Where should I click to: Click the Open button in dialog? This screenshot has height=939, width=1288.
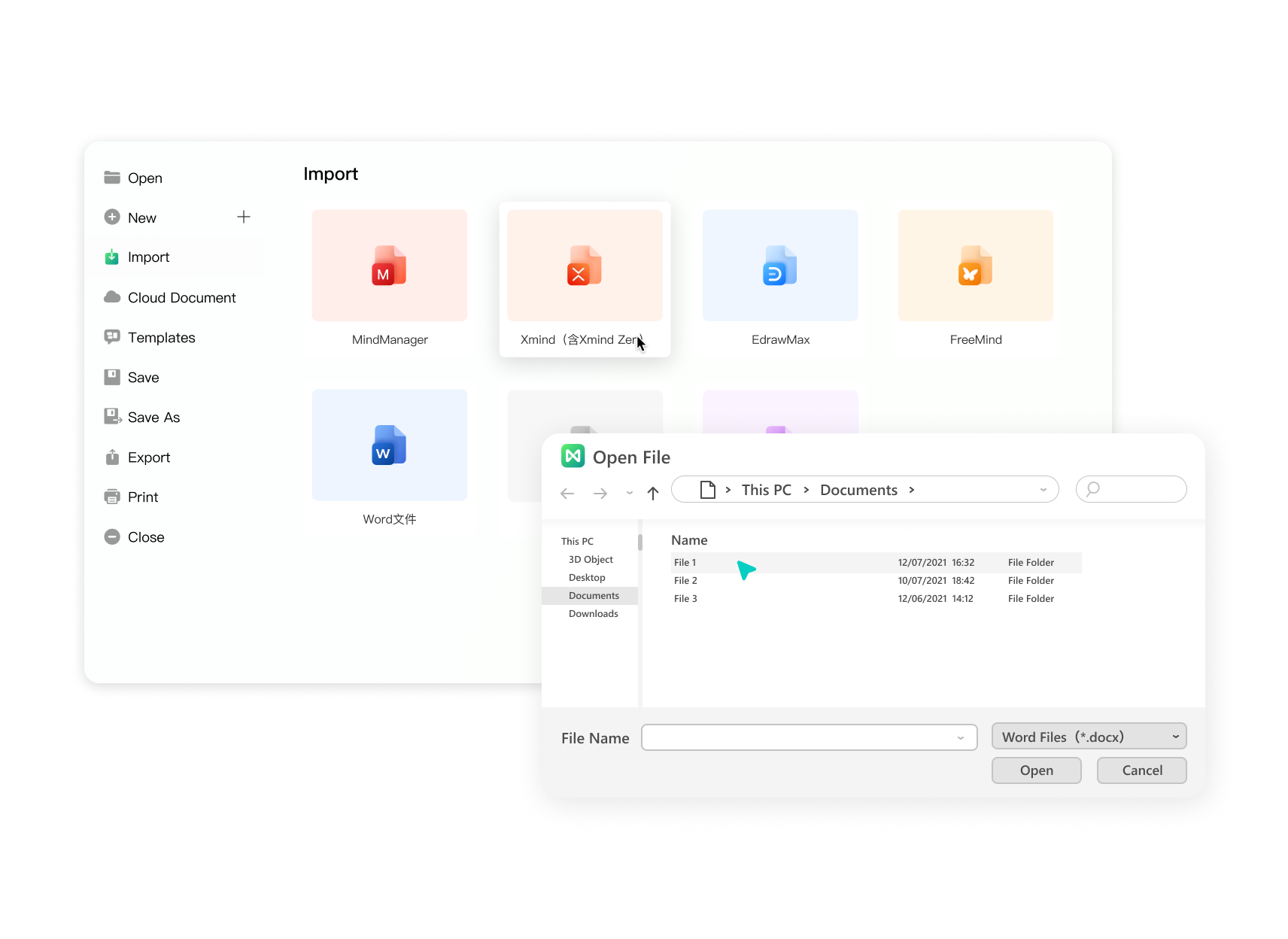tap(1037, 770)
